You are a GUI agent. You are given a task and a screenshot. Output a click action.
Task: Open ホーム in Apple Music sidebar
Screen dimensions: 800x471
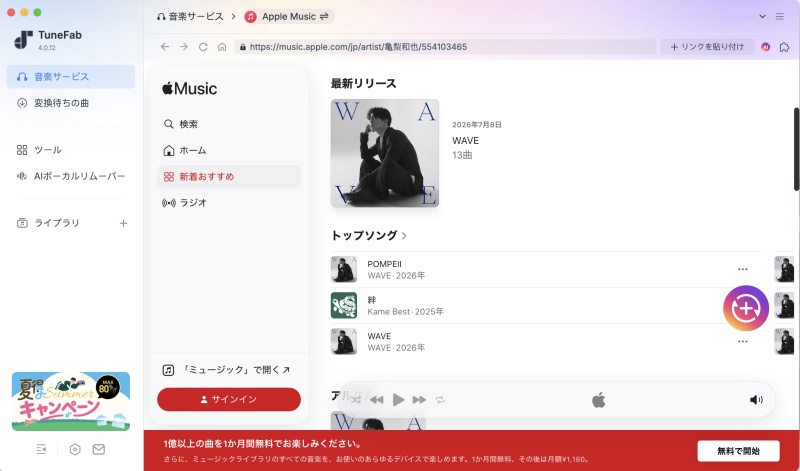point(229,151)
